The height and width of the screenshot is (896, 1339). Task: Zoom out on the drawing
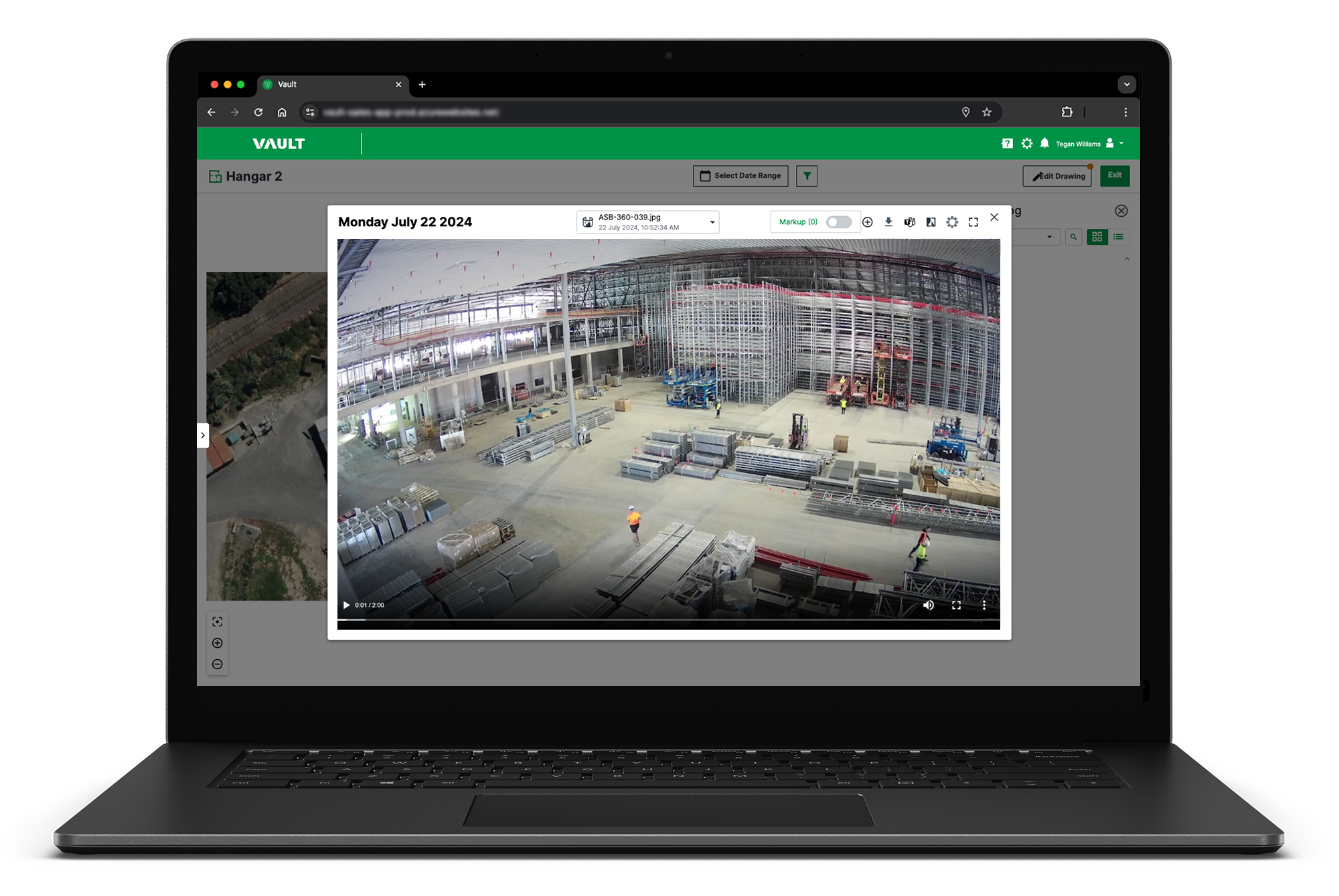point(218,664)
